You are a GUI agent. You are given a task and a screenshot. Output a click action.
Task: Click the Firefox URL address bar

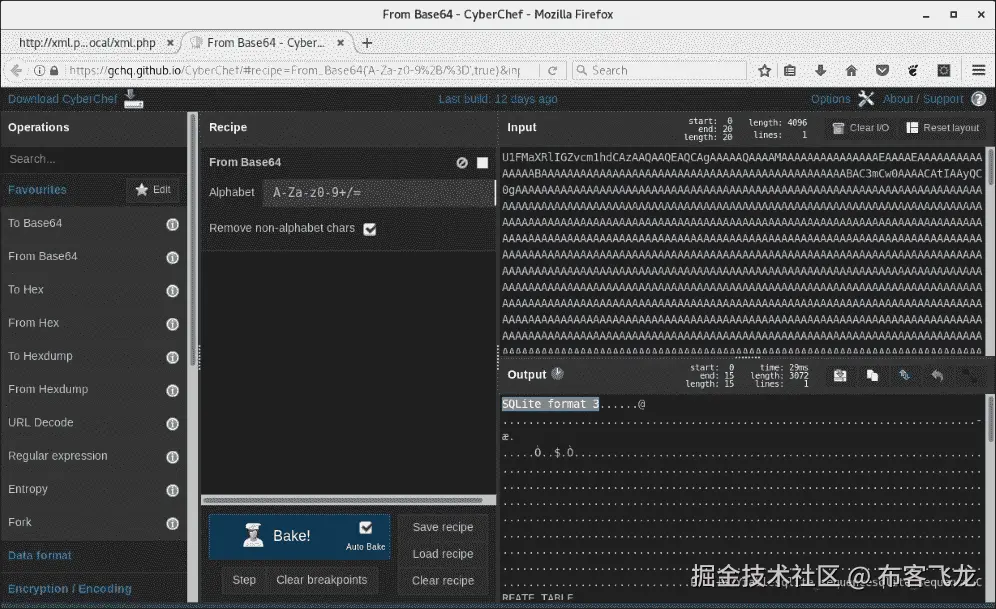tap(293, 70)
